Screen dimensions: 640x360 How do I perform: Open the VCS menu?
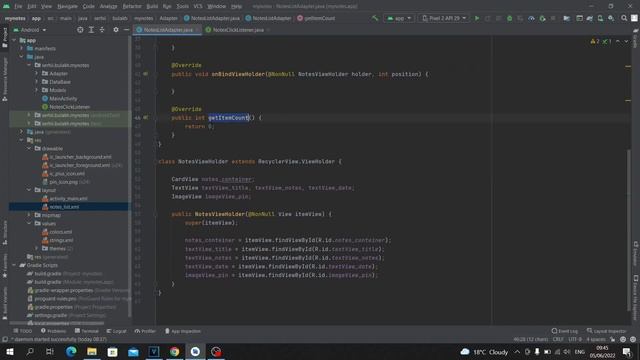pyautogui.click(x=198, y=6)
